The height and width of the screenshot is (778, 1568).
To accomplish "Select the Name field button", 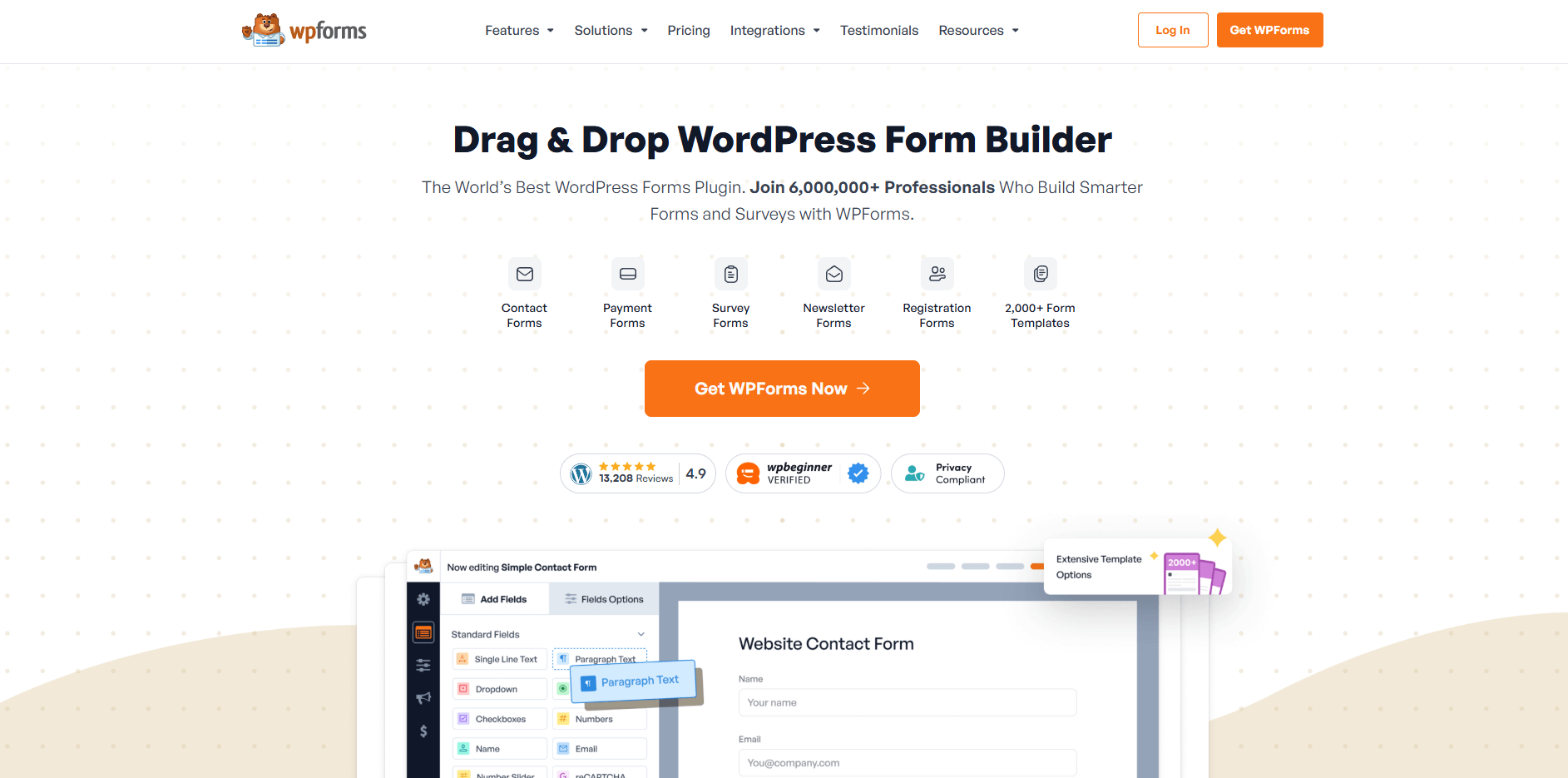I will click(500, 749).
